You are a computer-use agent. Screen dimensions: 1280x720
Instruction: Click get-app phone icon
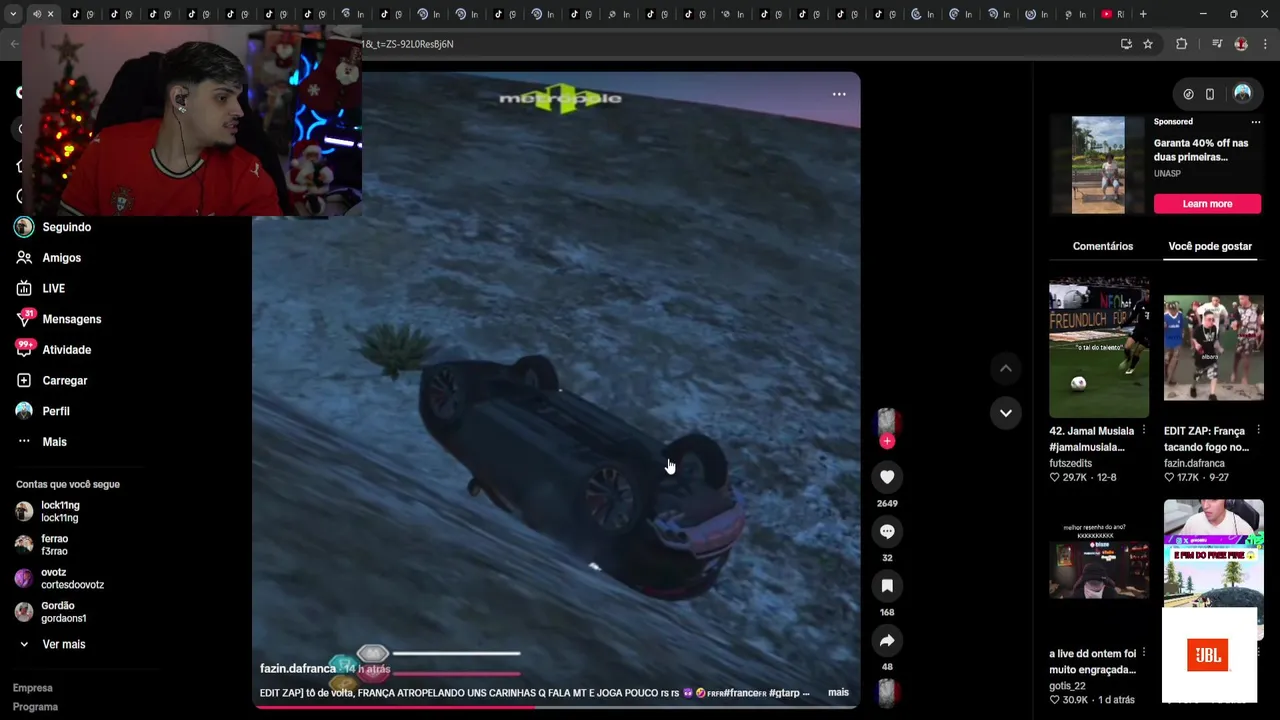[x=1210, y=94]
